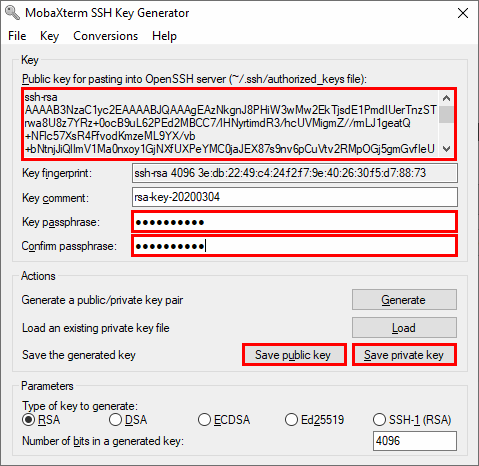Click the Generate button
The height and width of the screenshot is (466, 479).
click(x=404, y=300)
